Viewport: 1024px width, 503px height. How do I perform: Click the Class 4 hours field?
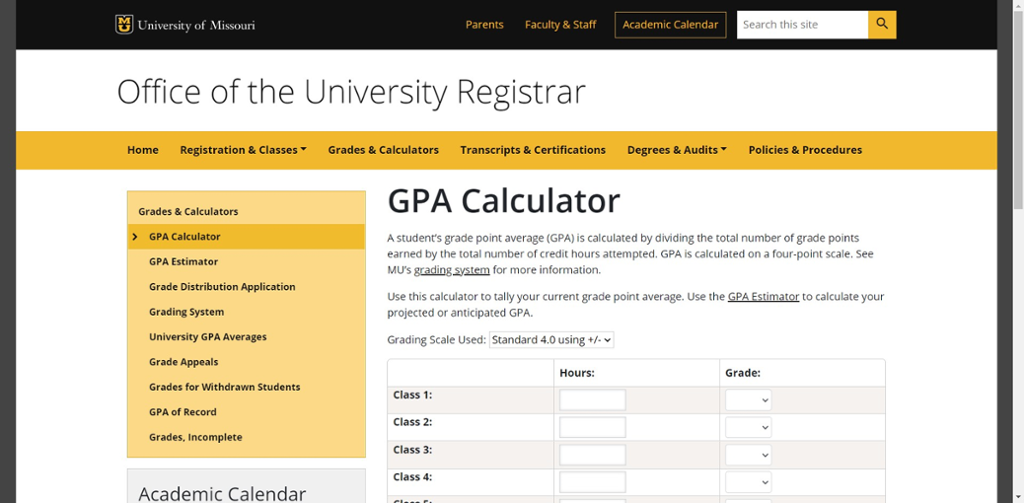pyautogui.click(x=592, y=482)
